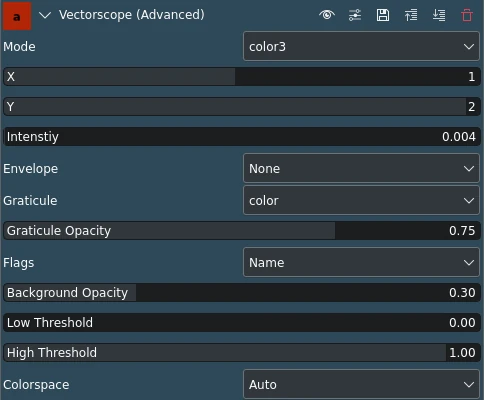Open the Mode dropdown showing color3
The image size is (484, 400).
click(361, 46)
